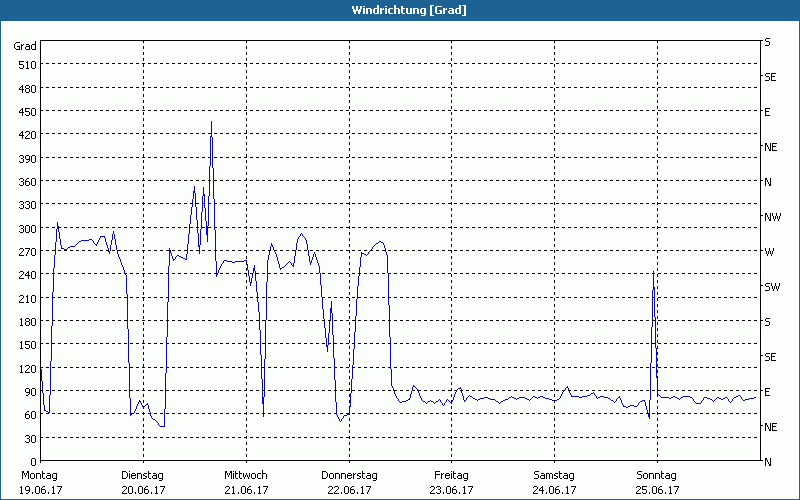800x500 pixels.
Task: Click the 90 degree axis label
Action: [28, 392]
